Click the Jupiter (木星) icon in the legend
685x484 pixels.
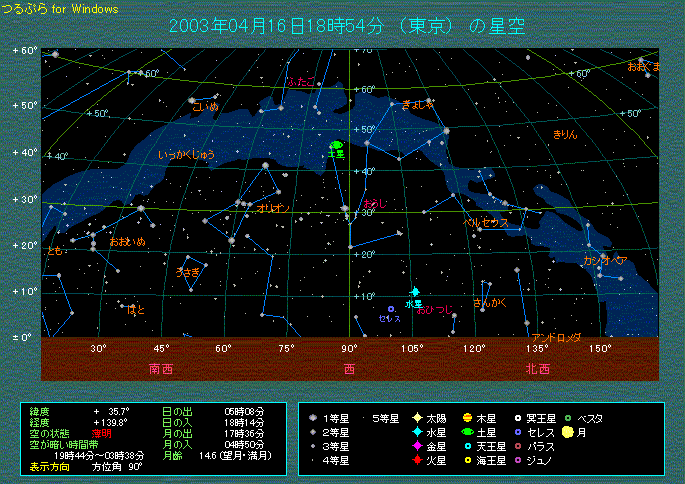click(x=467, y=418)
